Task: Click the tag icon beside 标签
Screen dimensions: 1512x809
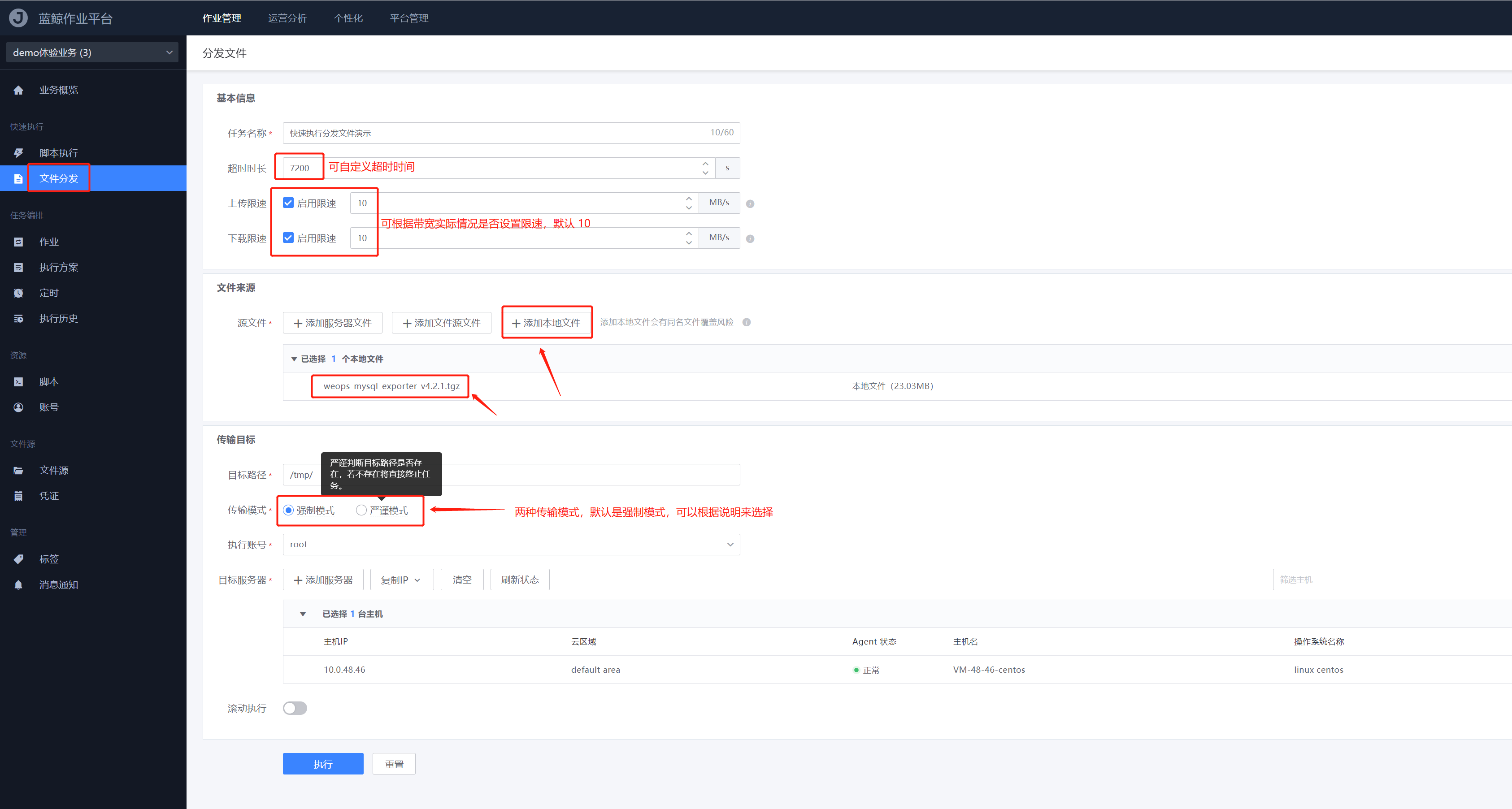Action: (x=18, y=559)
